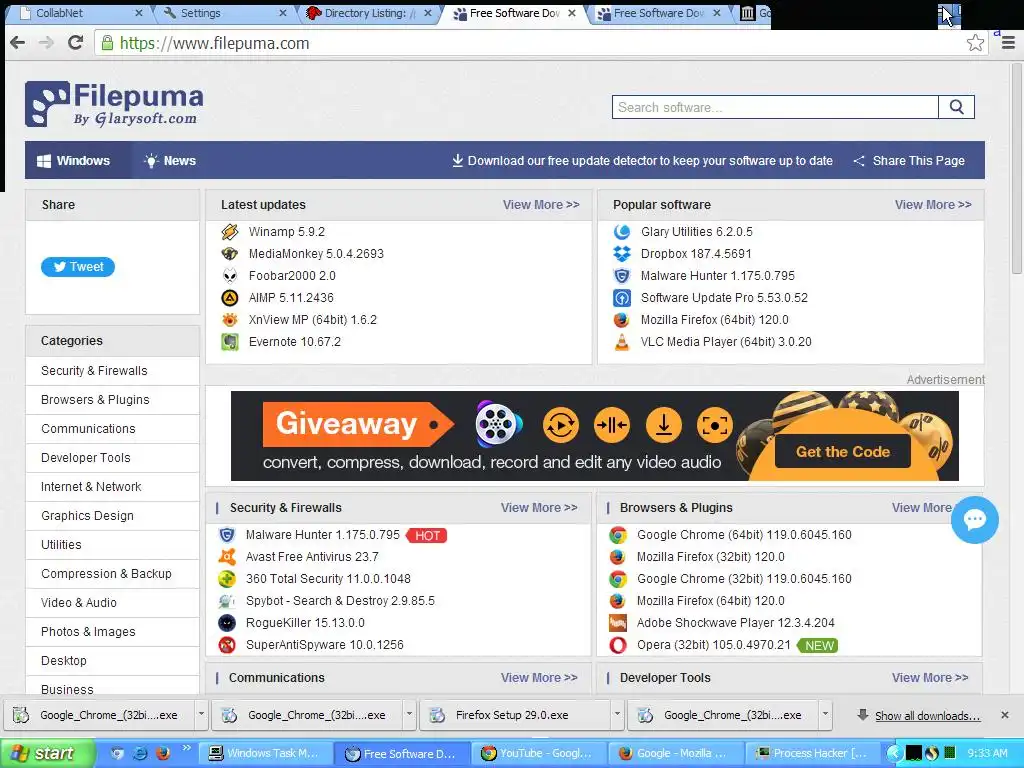Image resolution: width=1024 pixels, height=768 pixels.
Task: Switch to the Settings tab
Action: 222,13
